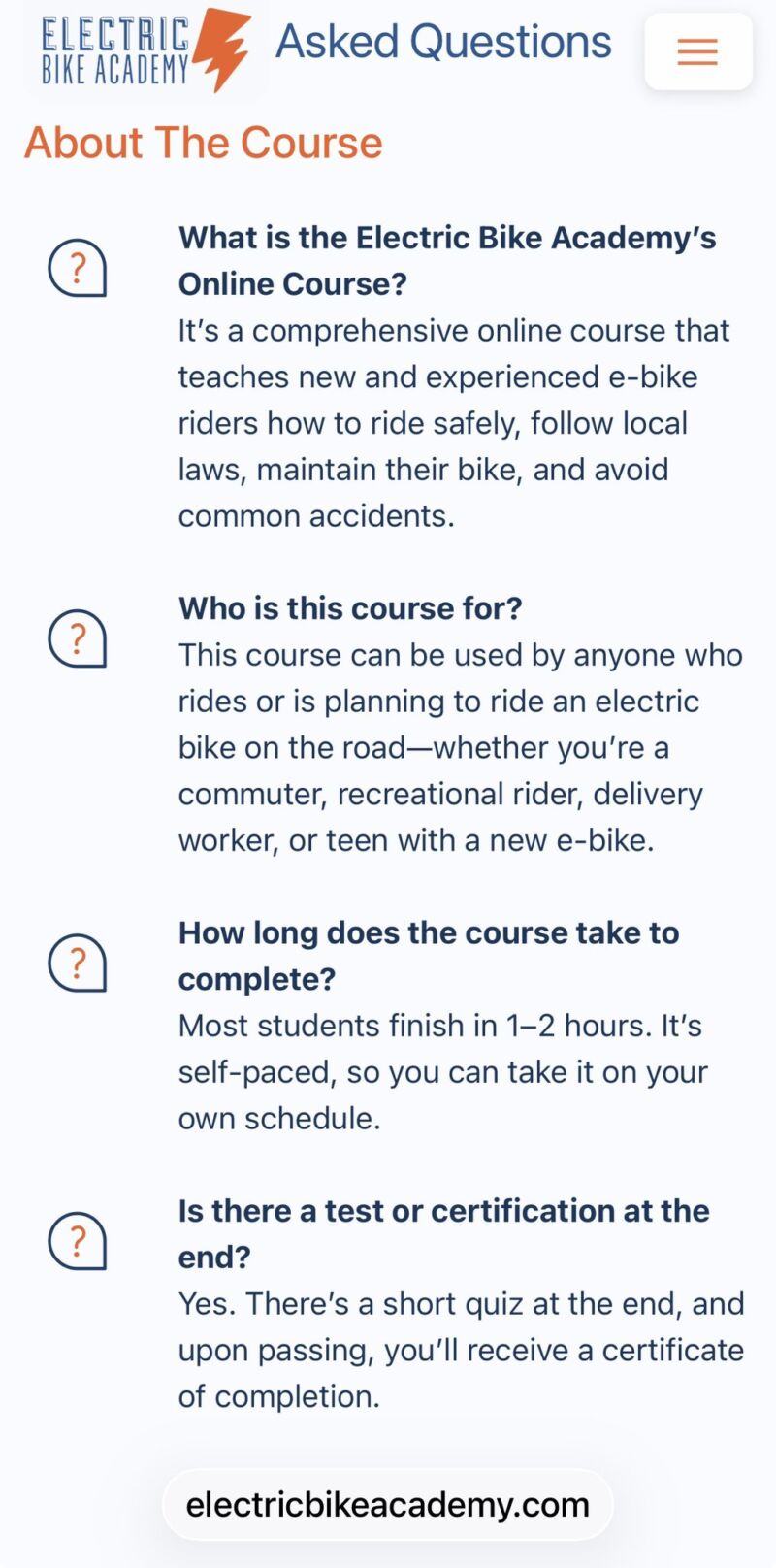Tap the 'short quiz at the end' text

[461, 1303]
